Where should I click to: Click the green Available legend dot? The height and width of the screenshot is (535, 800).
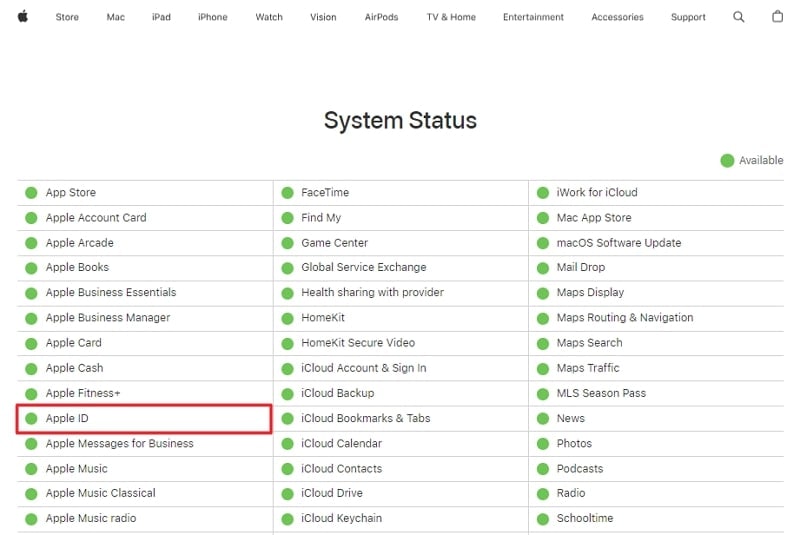click(727, 161)
